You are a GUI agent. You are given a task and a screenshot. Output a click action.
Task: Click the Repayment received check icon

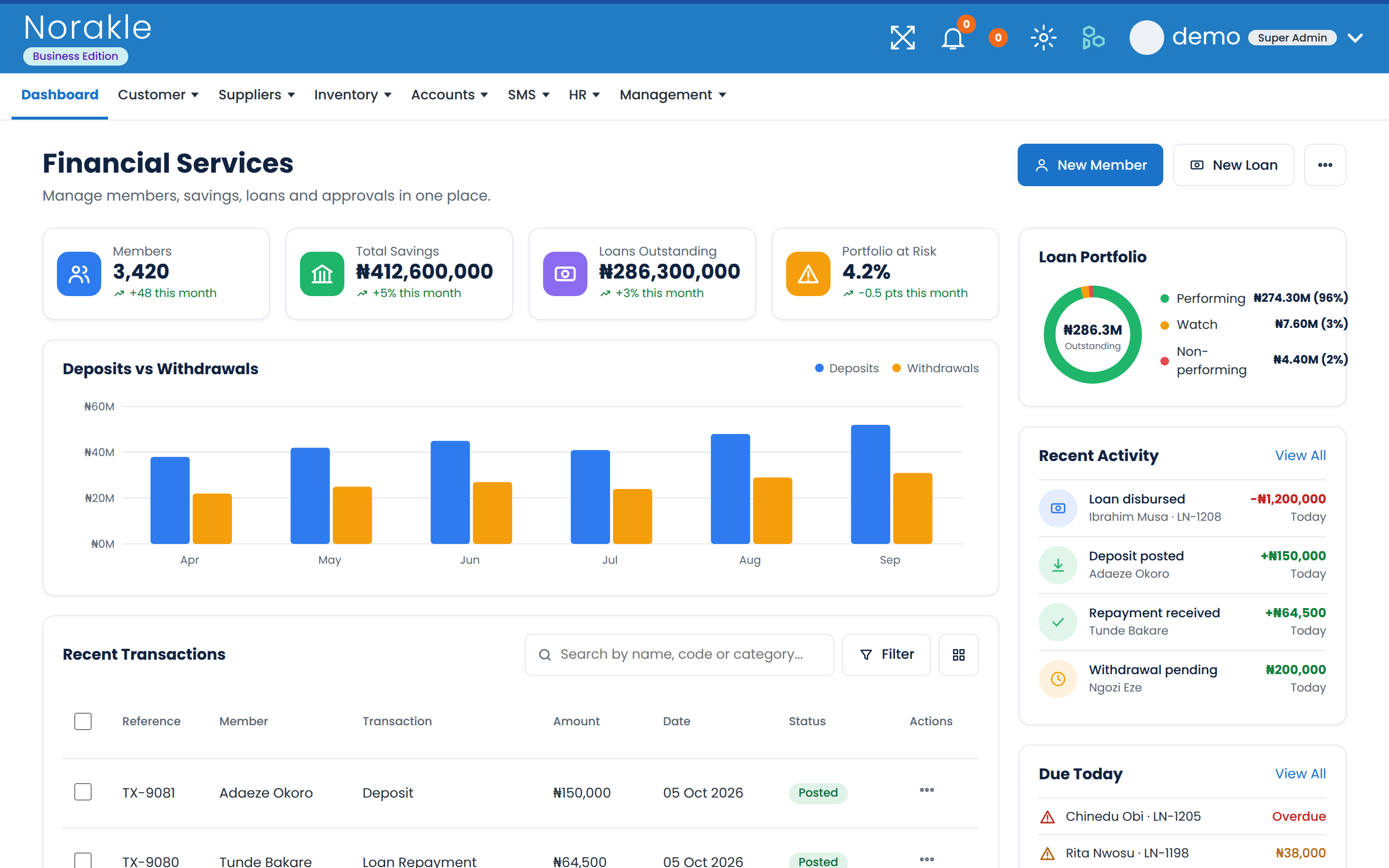click(1058, 622)
